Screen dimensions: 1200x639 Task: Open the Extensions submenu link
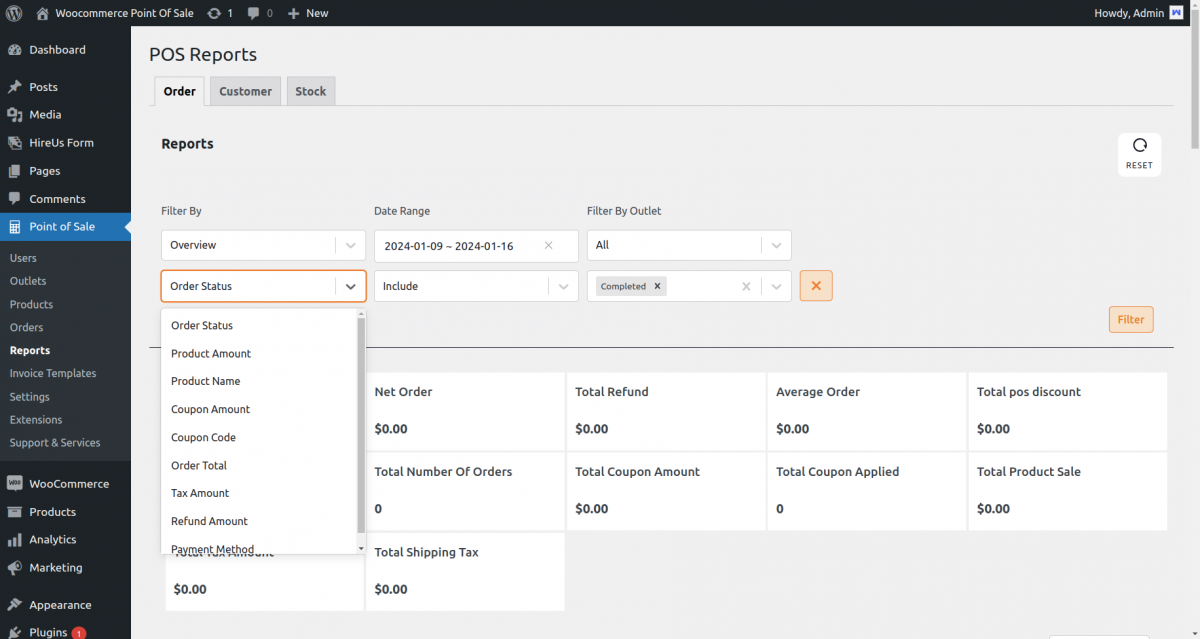(x=36, y=420)
